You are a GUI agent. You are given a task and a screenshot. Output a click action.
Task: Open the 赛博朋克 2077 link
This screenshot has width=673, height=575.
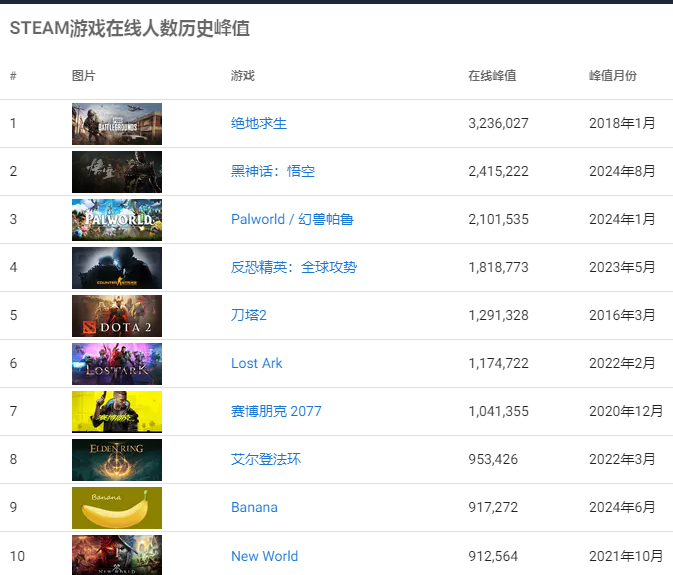[276, 412]
